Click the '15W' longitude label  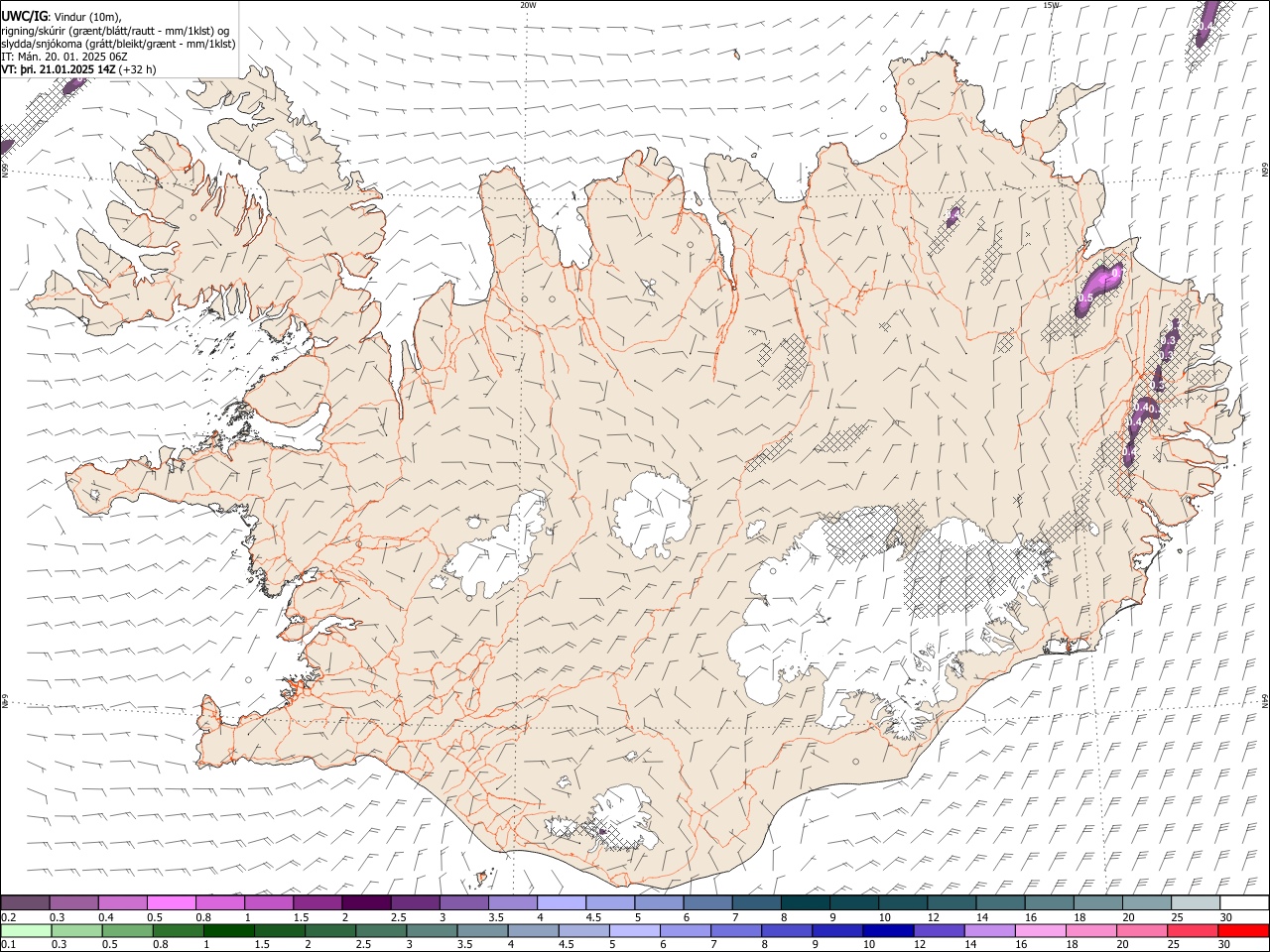[x=1051, y=5]
